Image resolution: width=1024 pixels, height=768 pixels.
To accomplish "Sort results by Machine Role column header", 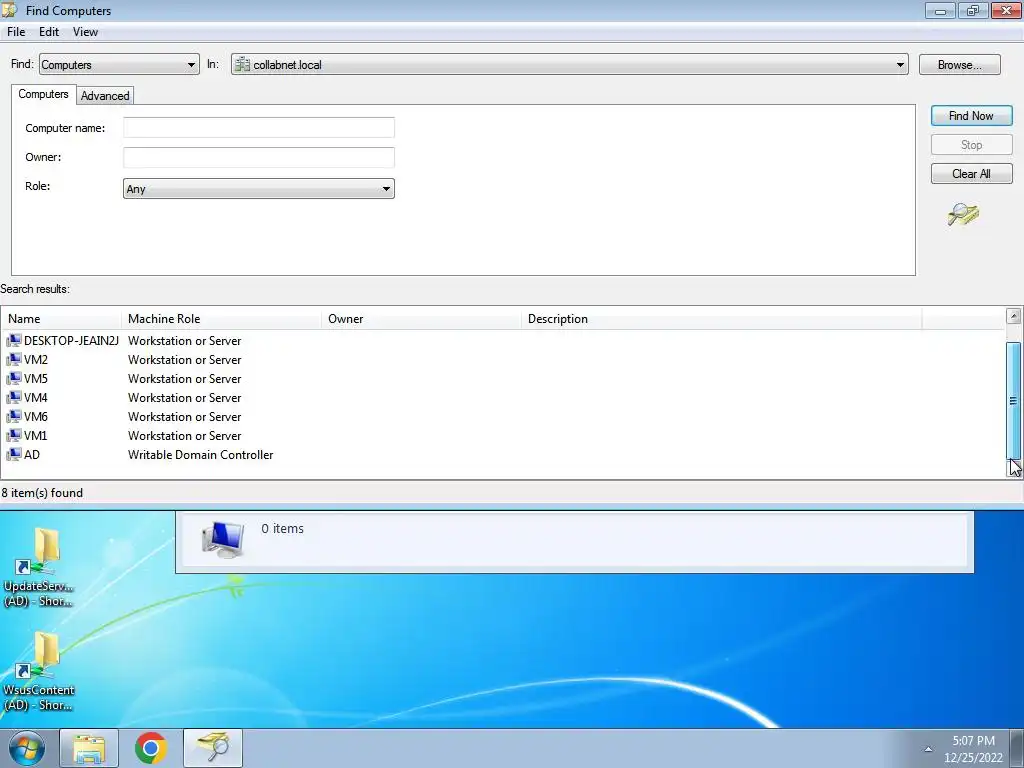I will (x=221, y=319).
